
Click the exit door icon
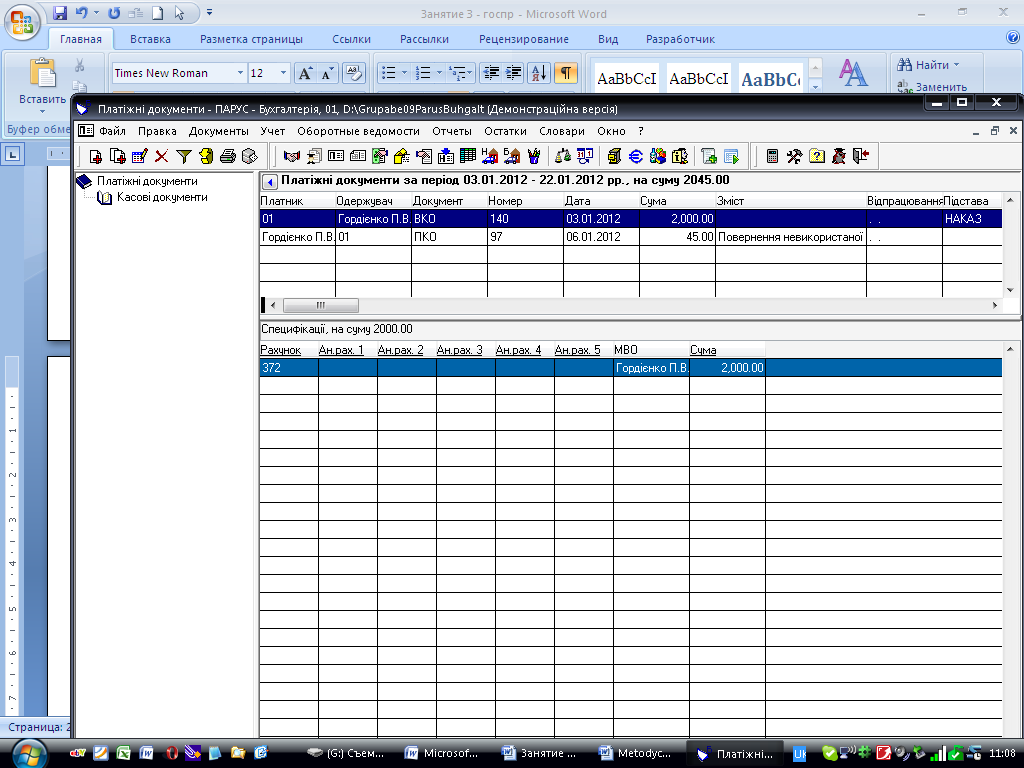pyautogui.click(x=861, y=156)
